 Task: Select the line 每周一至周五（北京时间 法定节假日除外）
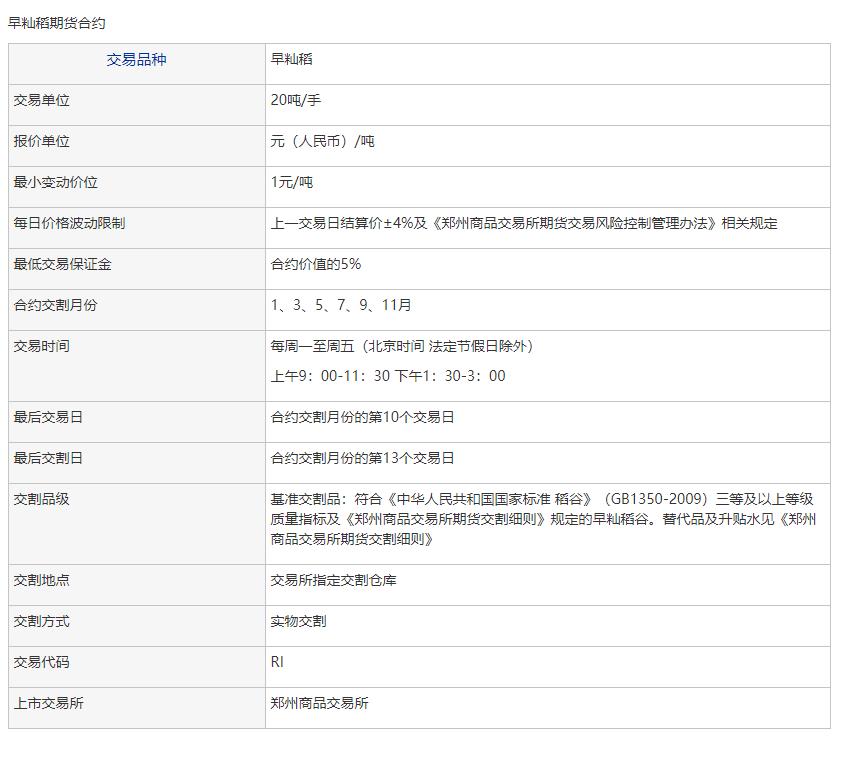click(402, 346)
